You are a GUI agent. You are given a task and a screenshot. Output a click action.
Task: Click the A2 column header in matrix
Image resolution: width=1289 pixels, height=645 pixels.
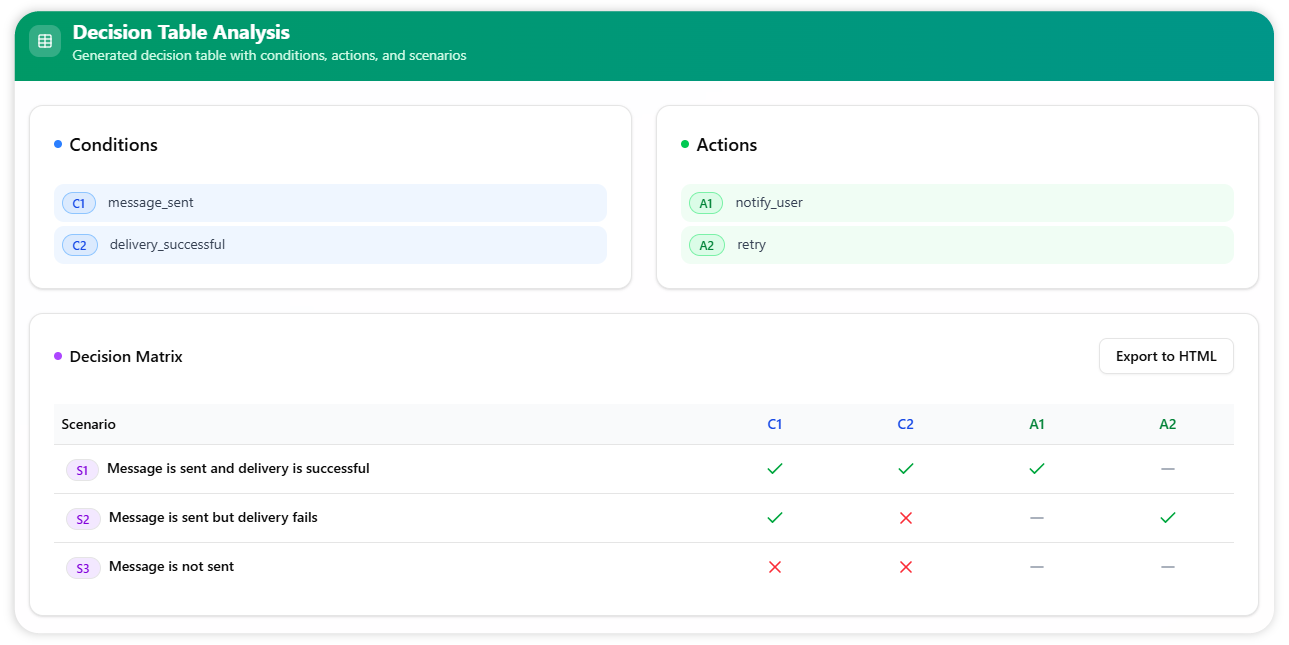1167,424
